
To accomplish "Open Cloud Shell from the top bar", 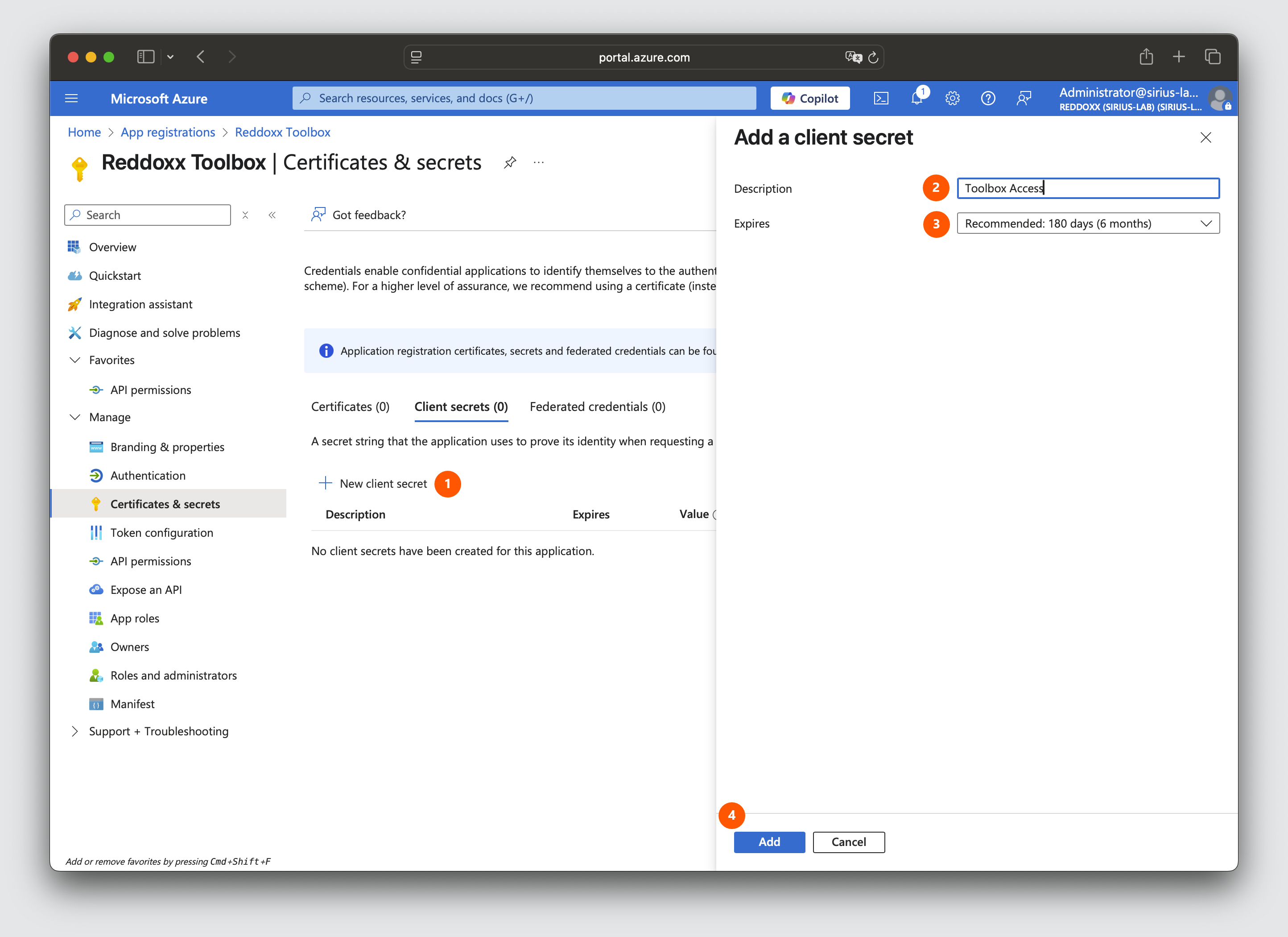I will 881,98.
